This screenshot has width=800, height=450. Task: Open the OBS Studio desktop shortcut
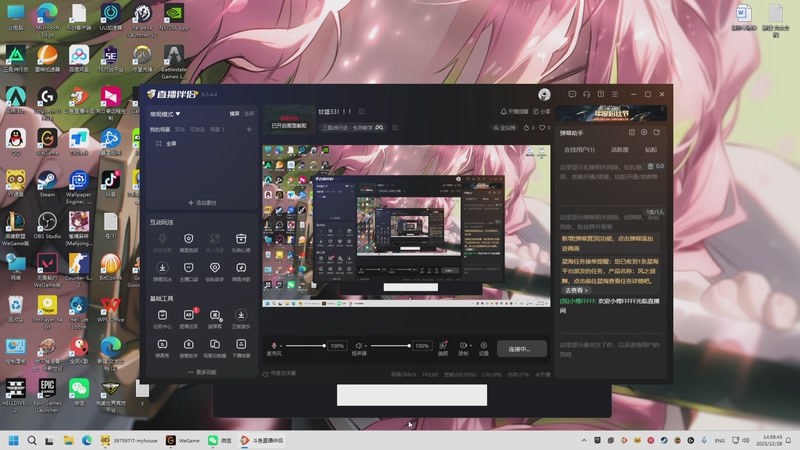pyautogui.click(x=47, y=226)
